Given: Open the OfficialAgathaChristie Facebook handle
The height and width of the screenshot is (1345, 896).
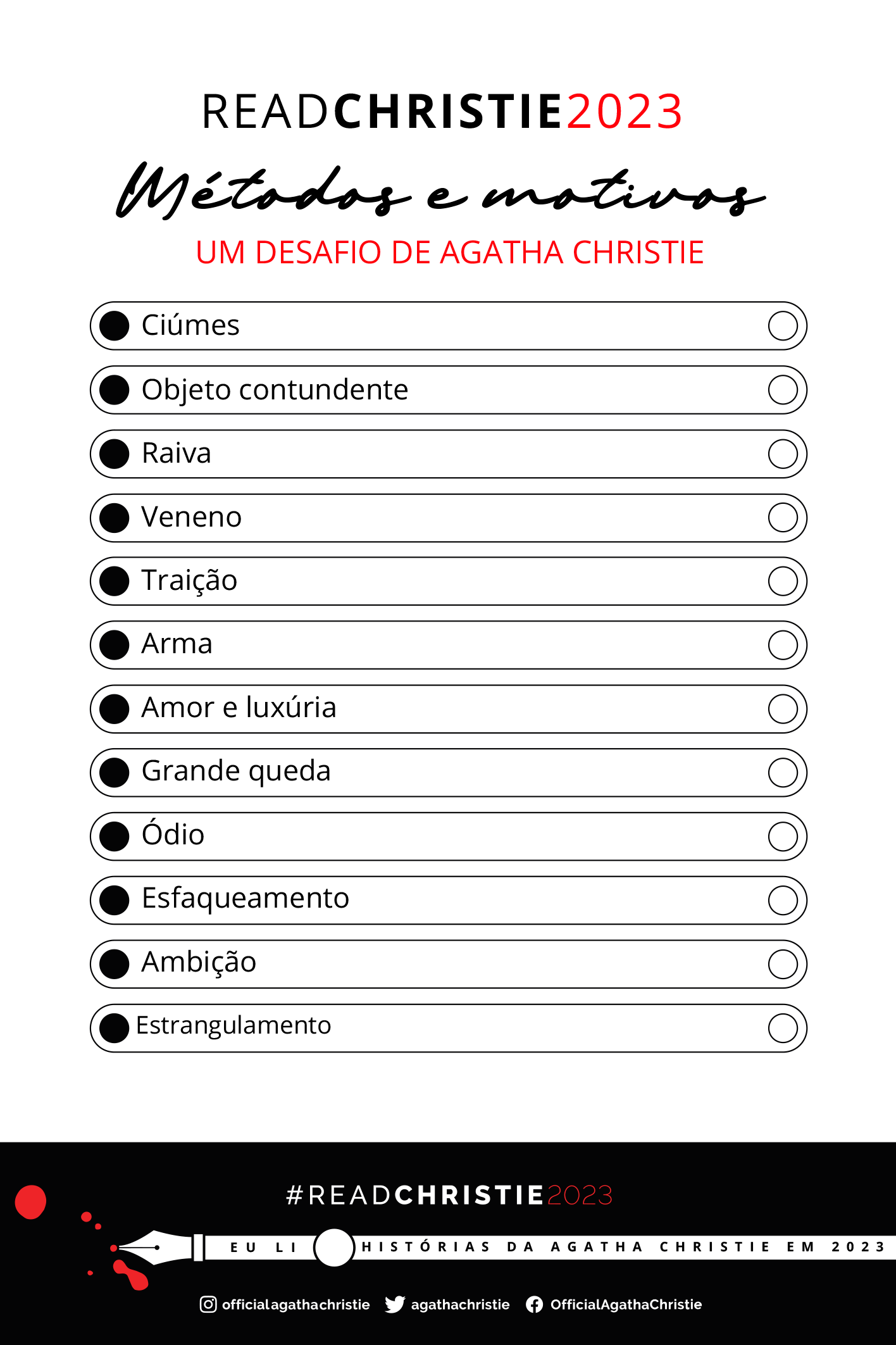Looking at the screenshot, I should click(x=626, y=1304).
